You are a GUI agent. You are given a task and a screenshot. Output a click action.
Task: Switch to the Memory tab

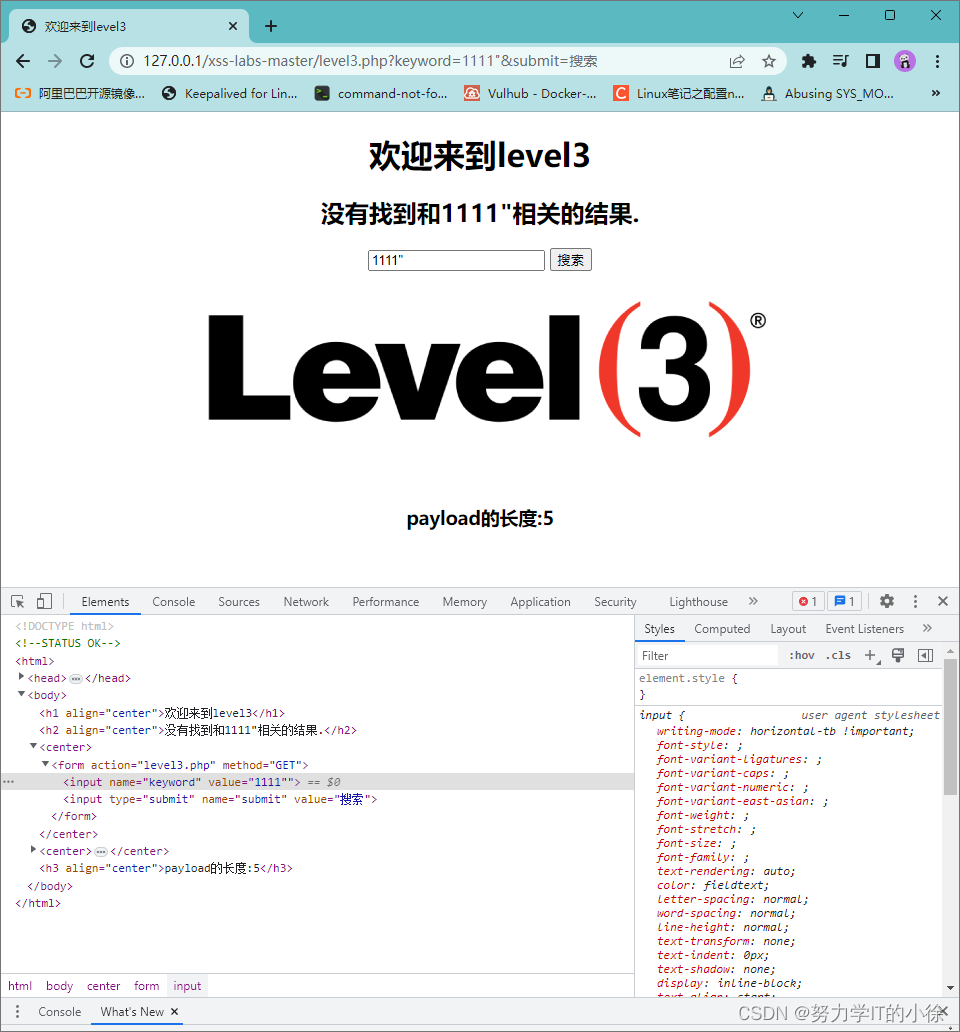click(x=465, y=602)
